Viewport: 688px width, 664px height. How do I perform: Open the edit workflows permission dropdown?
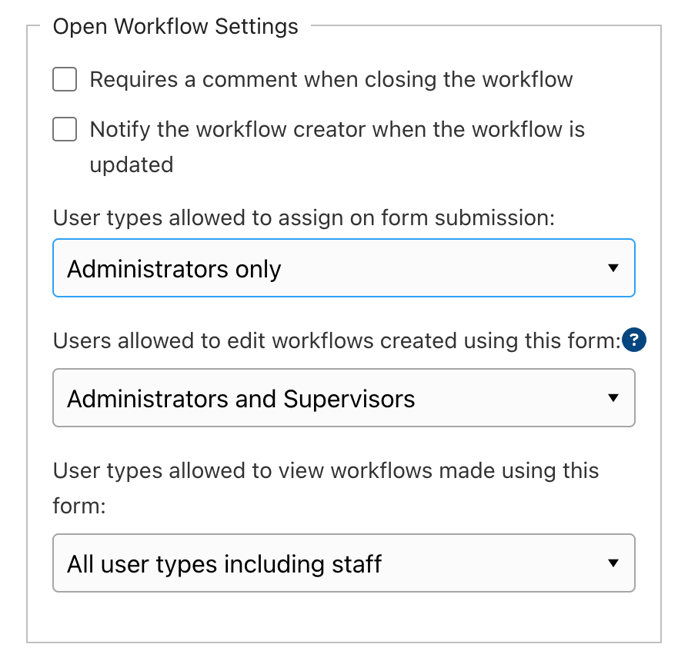[x=343, y=398]
